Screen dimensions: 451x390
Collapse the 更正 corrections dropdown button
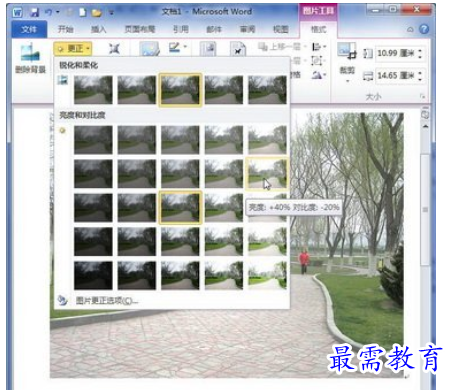(x=72, y=49)
